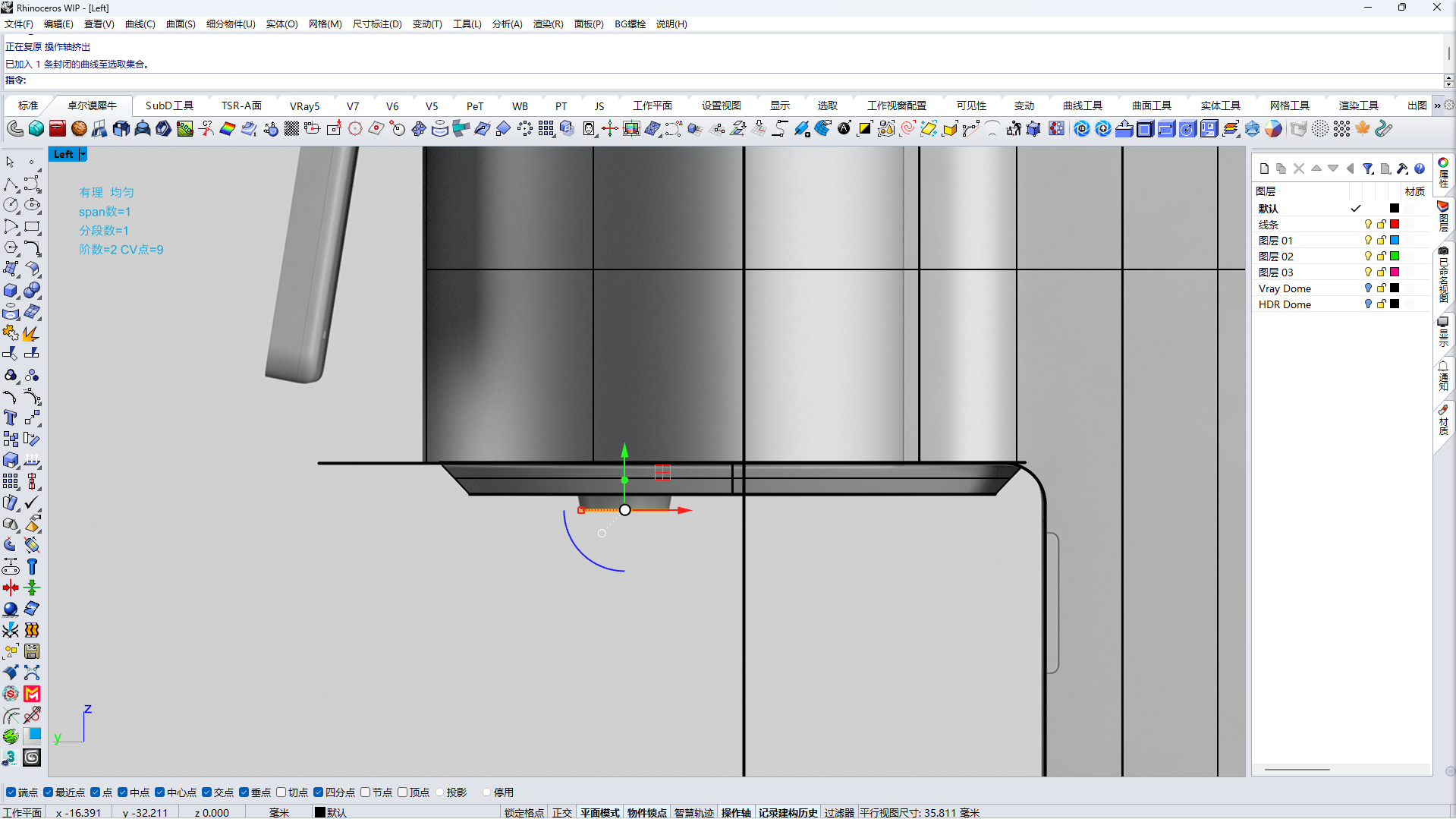Change the blue color of 图层 01
The height and width of the screenshot is (819, 1456).
click(1395, 241)
